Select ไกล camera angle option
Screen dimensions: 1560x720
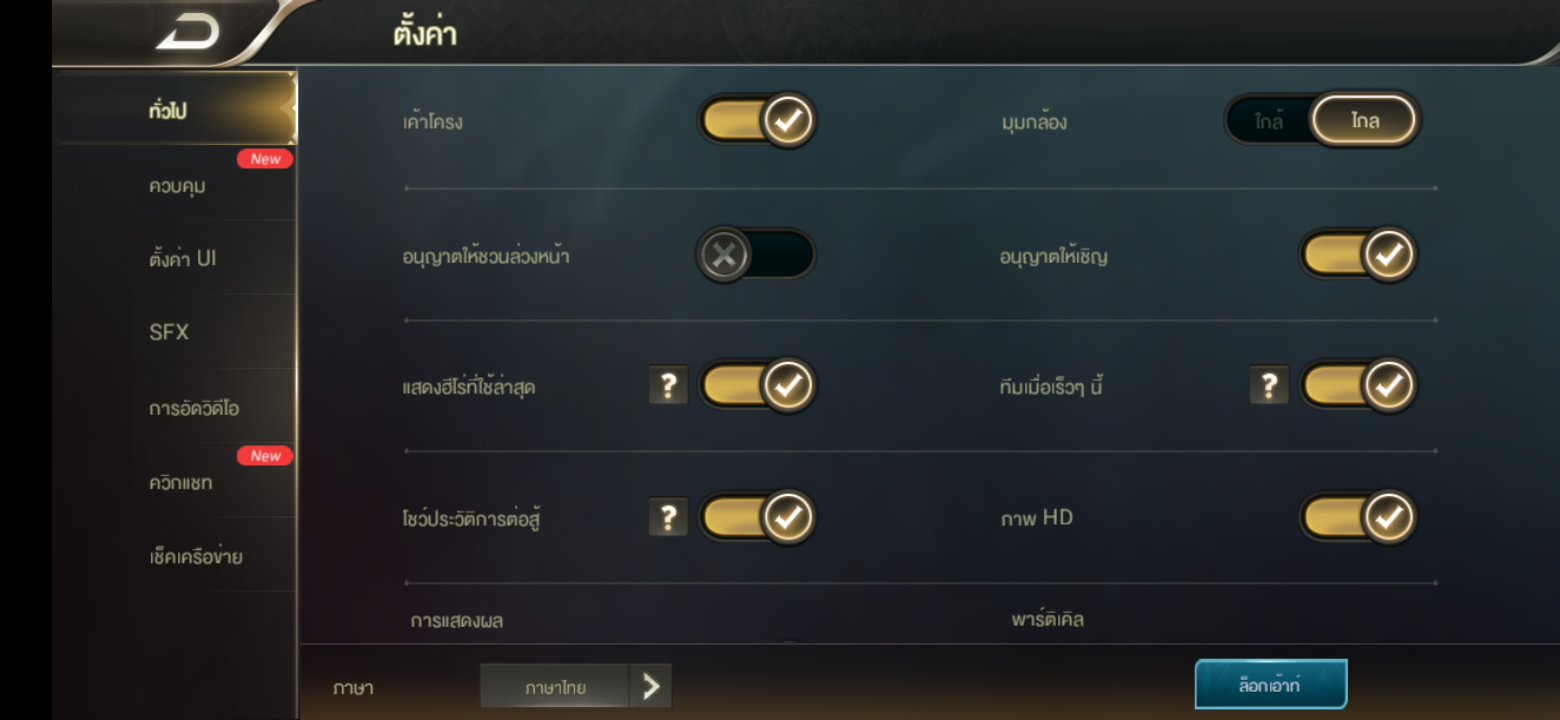(1364, 121)
